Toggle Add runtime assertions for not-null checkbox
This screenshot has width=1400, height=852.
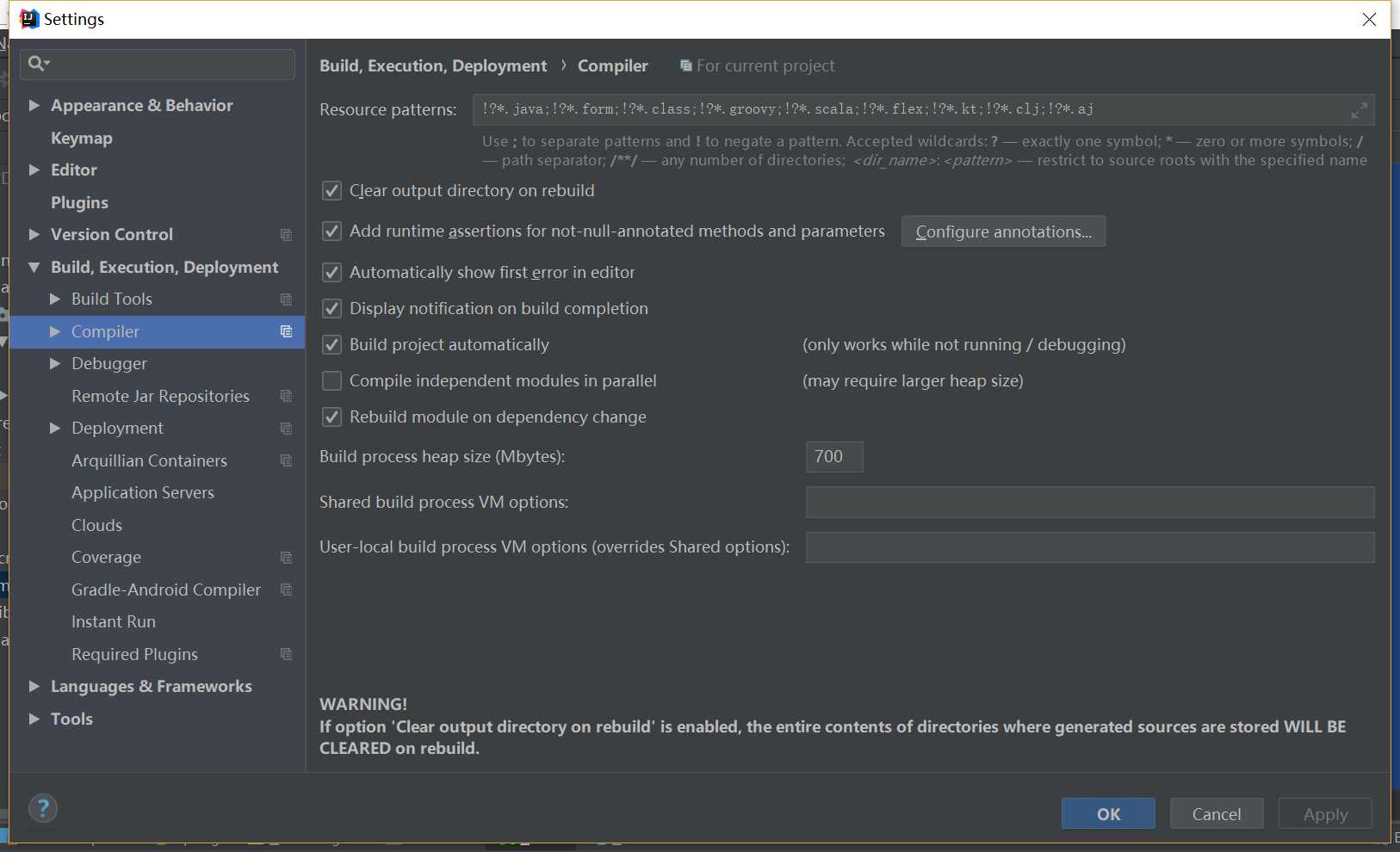(331, 232)
